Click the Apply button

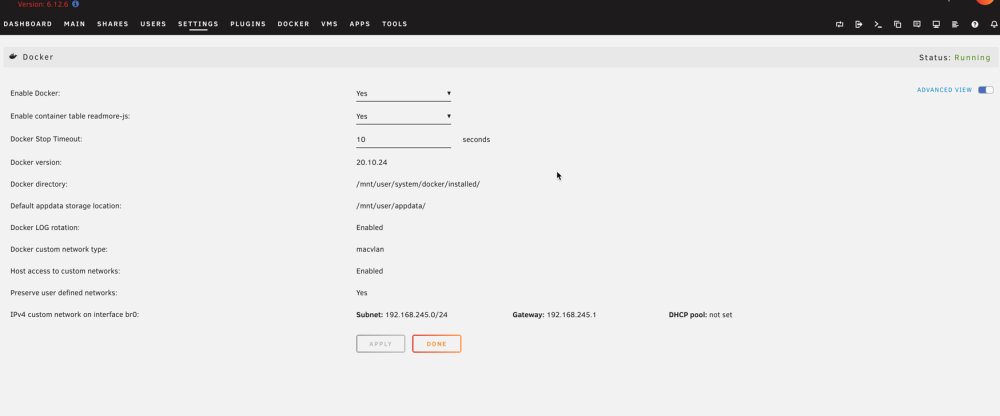point(381,344)
